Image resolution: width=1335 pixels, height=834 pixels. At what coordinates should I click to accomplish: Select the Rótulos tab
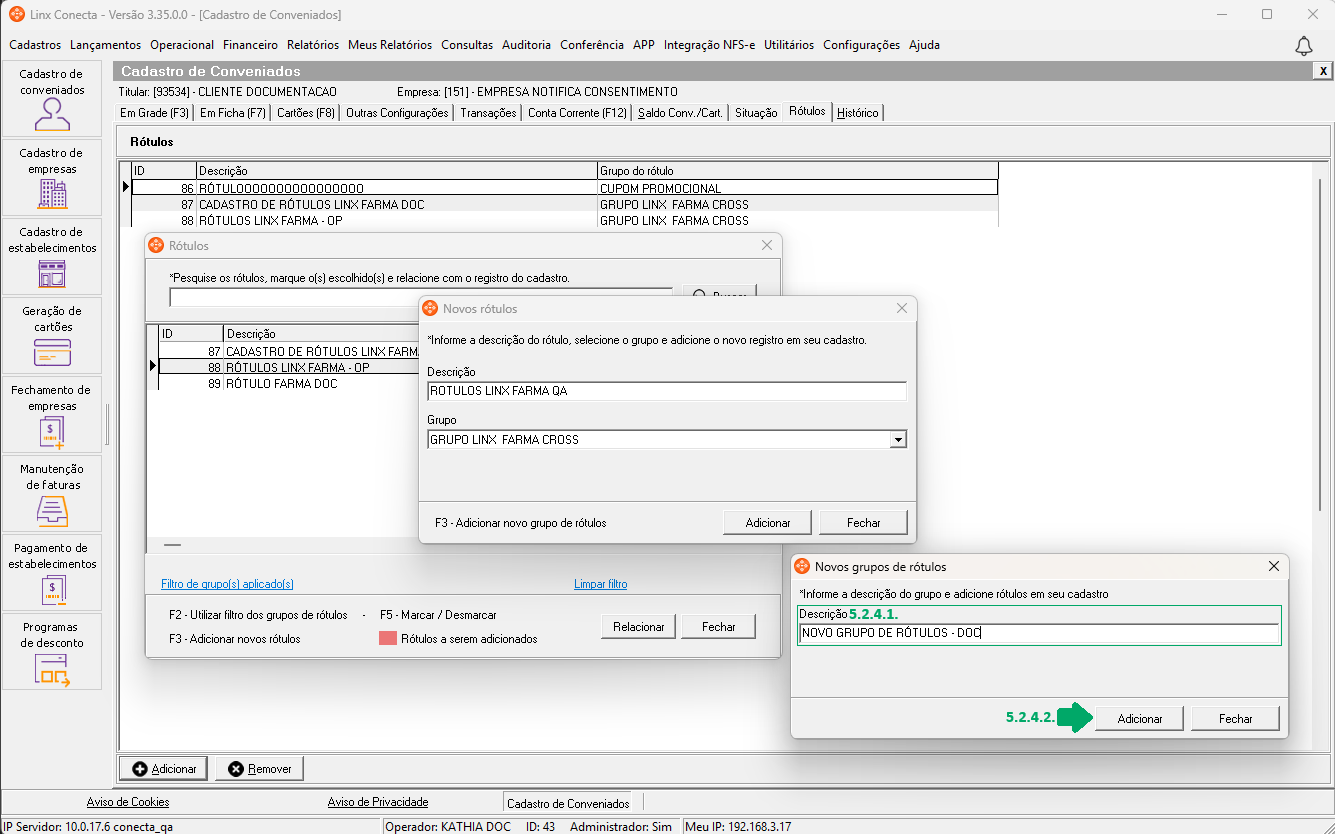807,111
